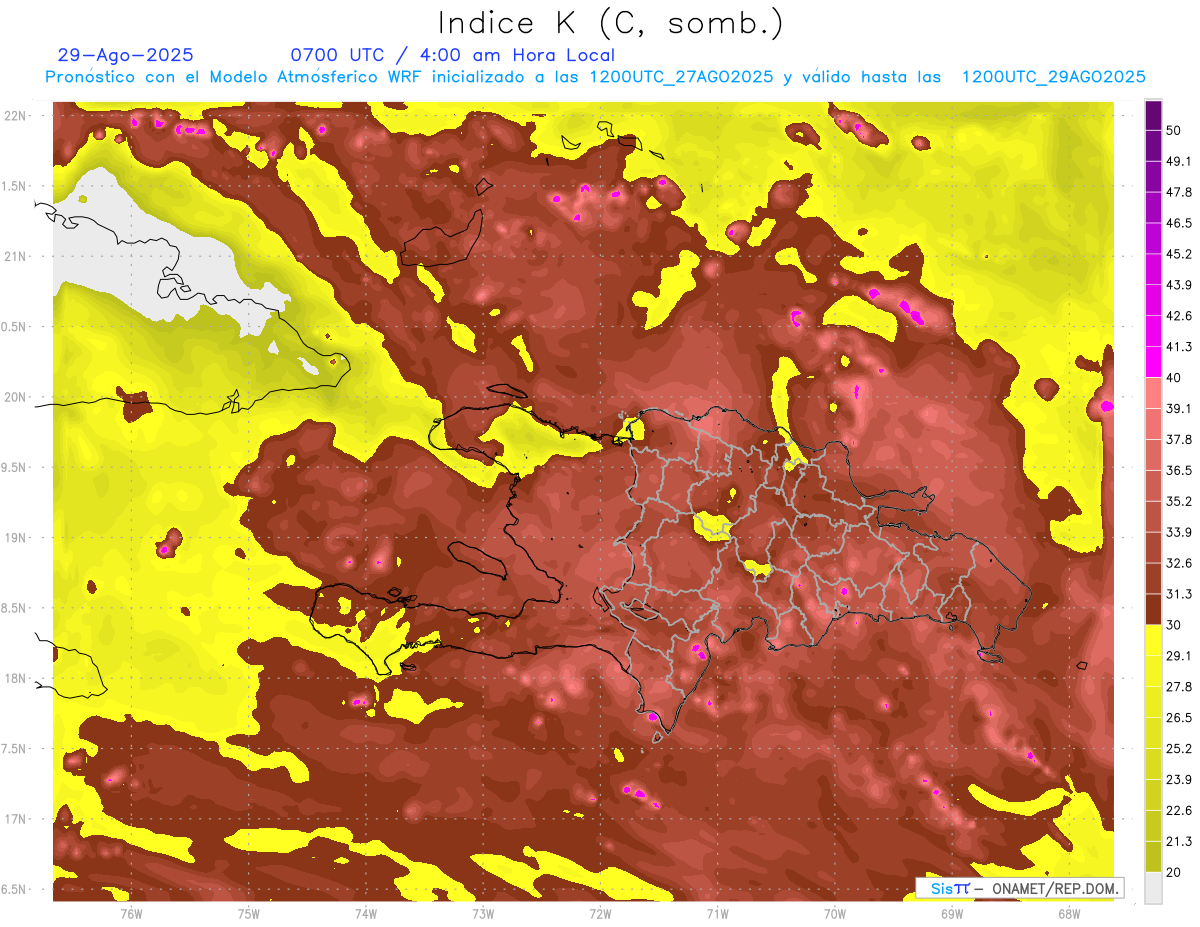
Task: Click the 19N latitude axis label
Action: pos(16,538)
